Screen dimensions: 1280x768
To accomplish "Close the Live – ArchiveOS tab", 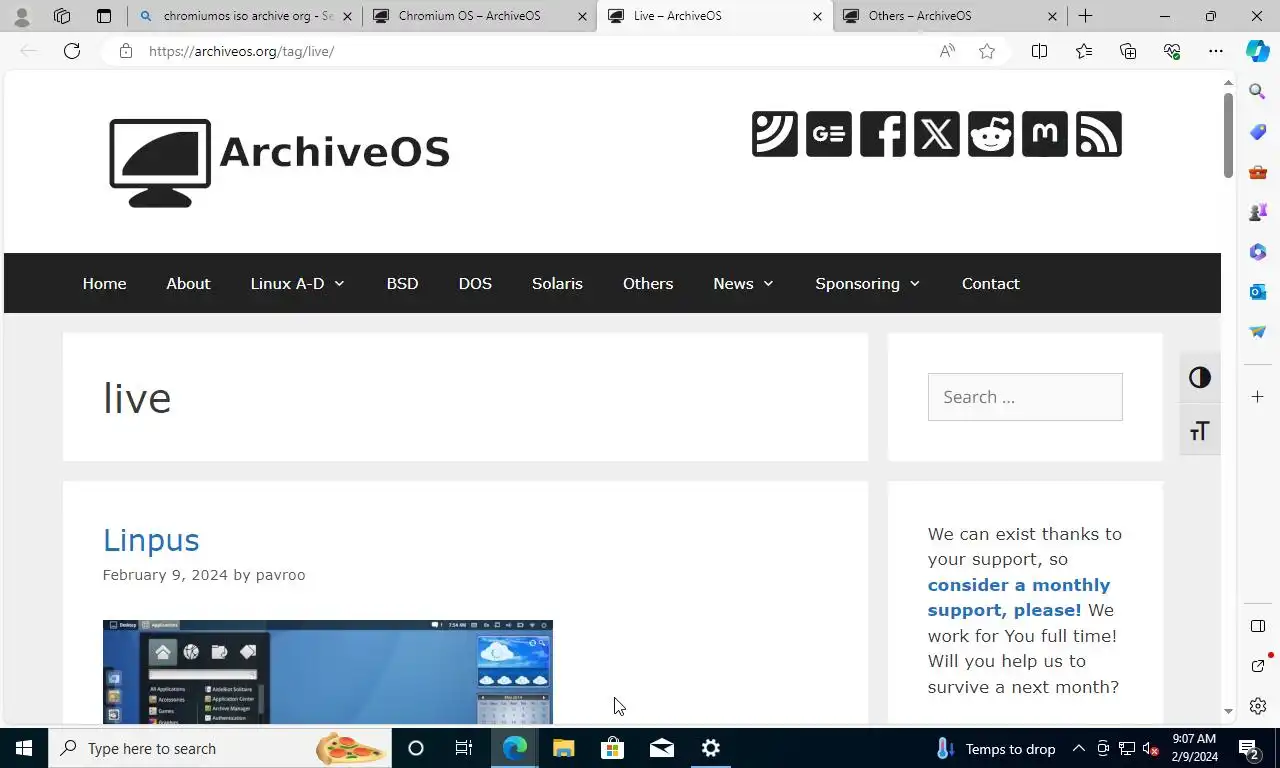I will point(817,16).
